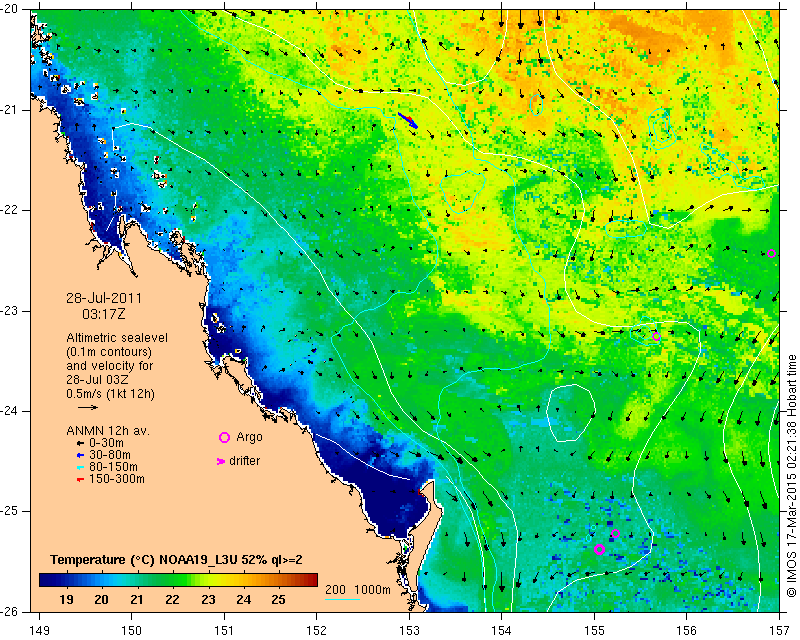The image size is (800, 640).
Task: Click the longitude axis label 149
Action: tap(39, 631)
